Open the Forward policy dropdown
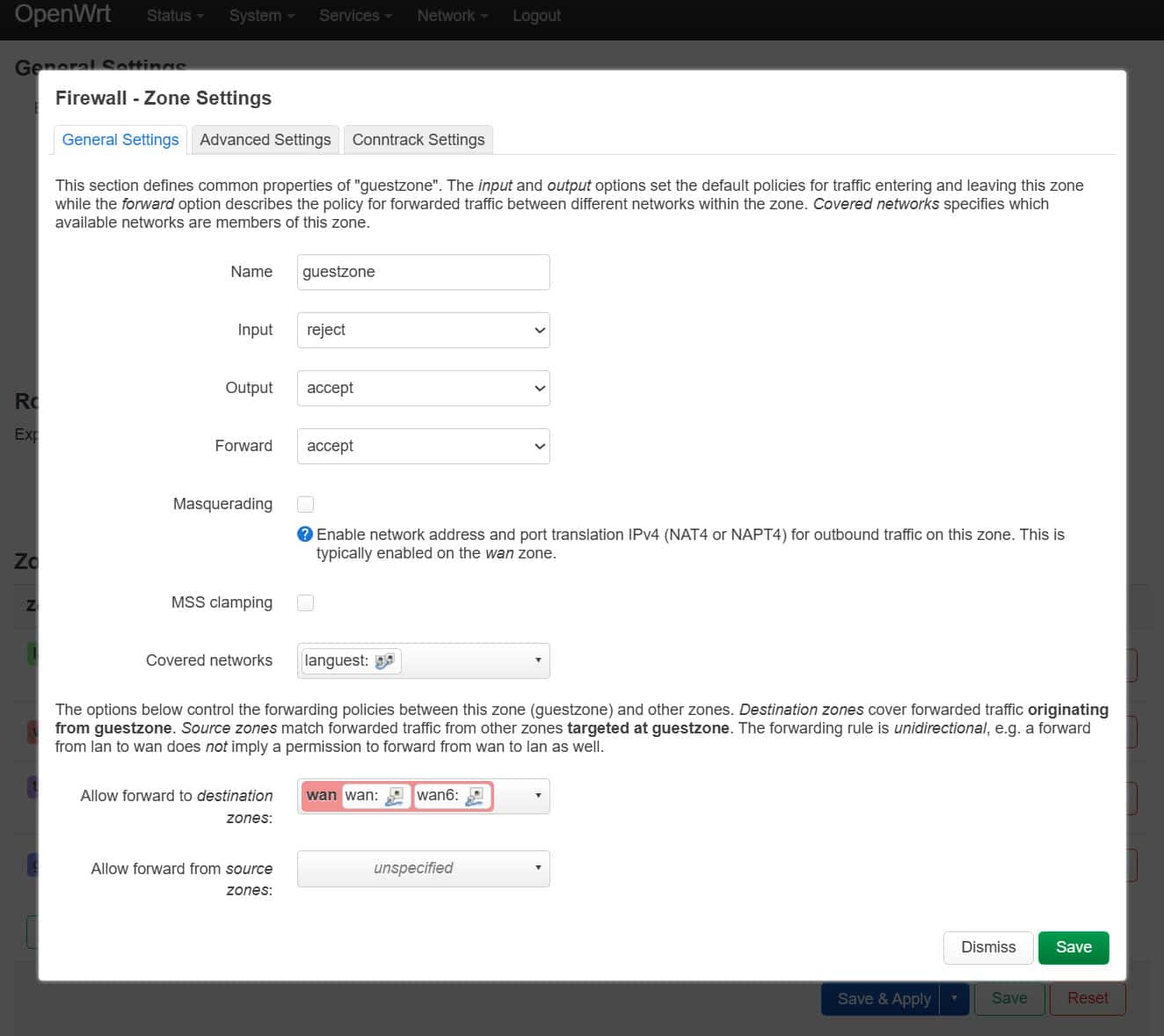 [x=423, y=446]
